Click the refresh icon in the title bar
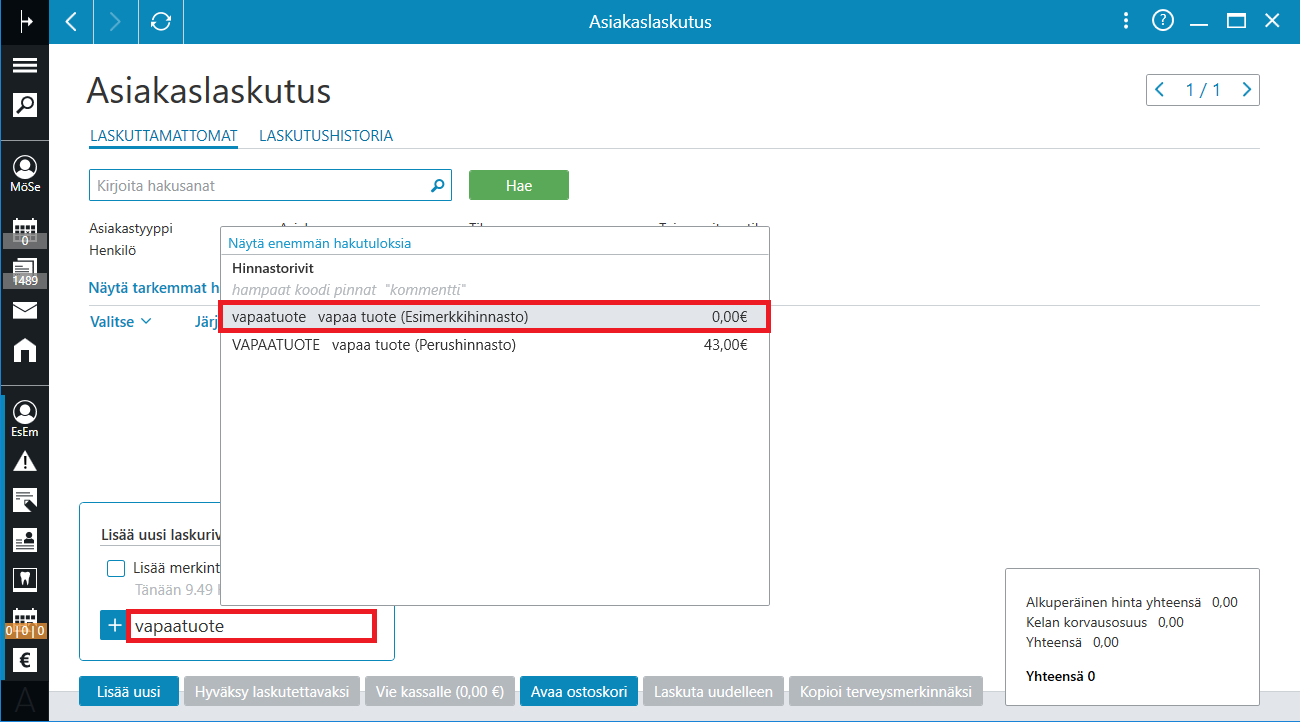This screenshot has width=1300, height=722. tap(161, 21)
